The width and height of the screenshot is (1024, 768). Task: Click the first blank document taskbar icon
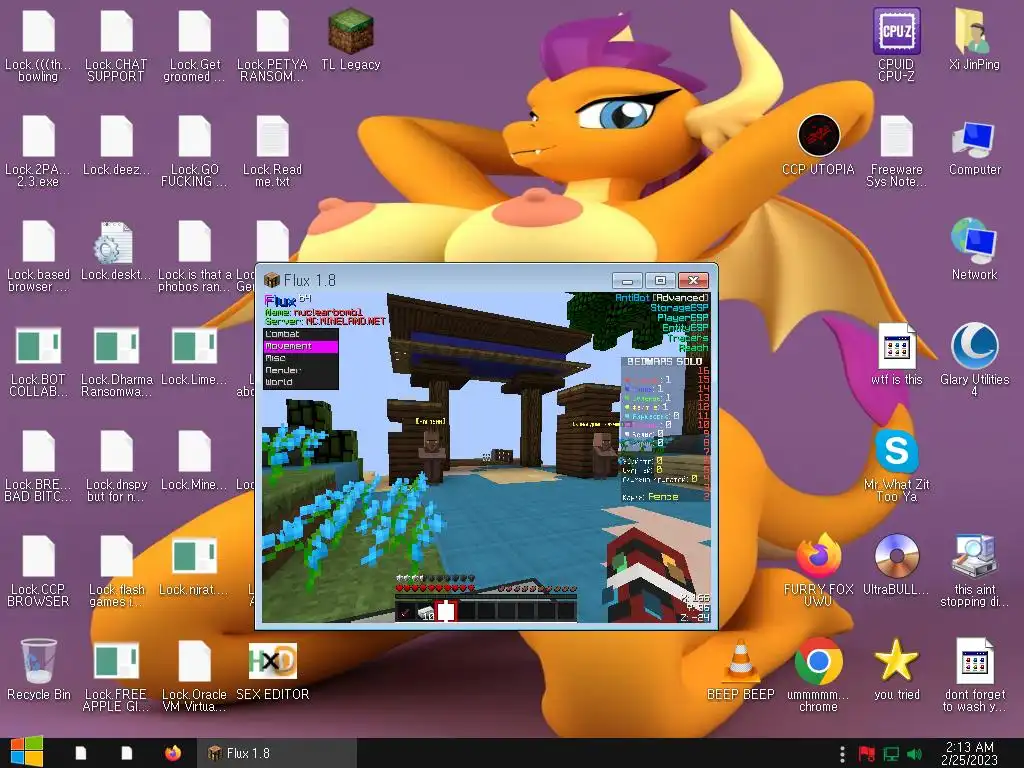pyautogui.click(x=81, y=753)
